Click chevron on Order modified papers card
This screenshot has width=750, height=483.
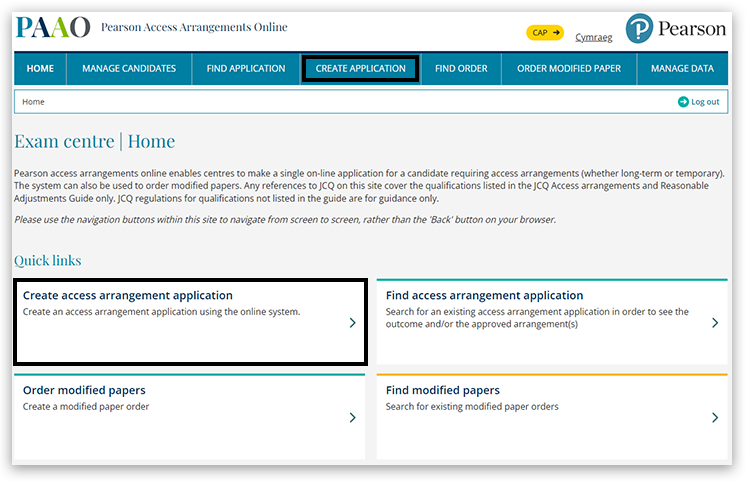tap(352, 418)
